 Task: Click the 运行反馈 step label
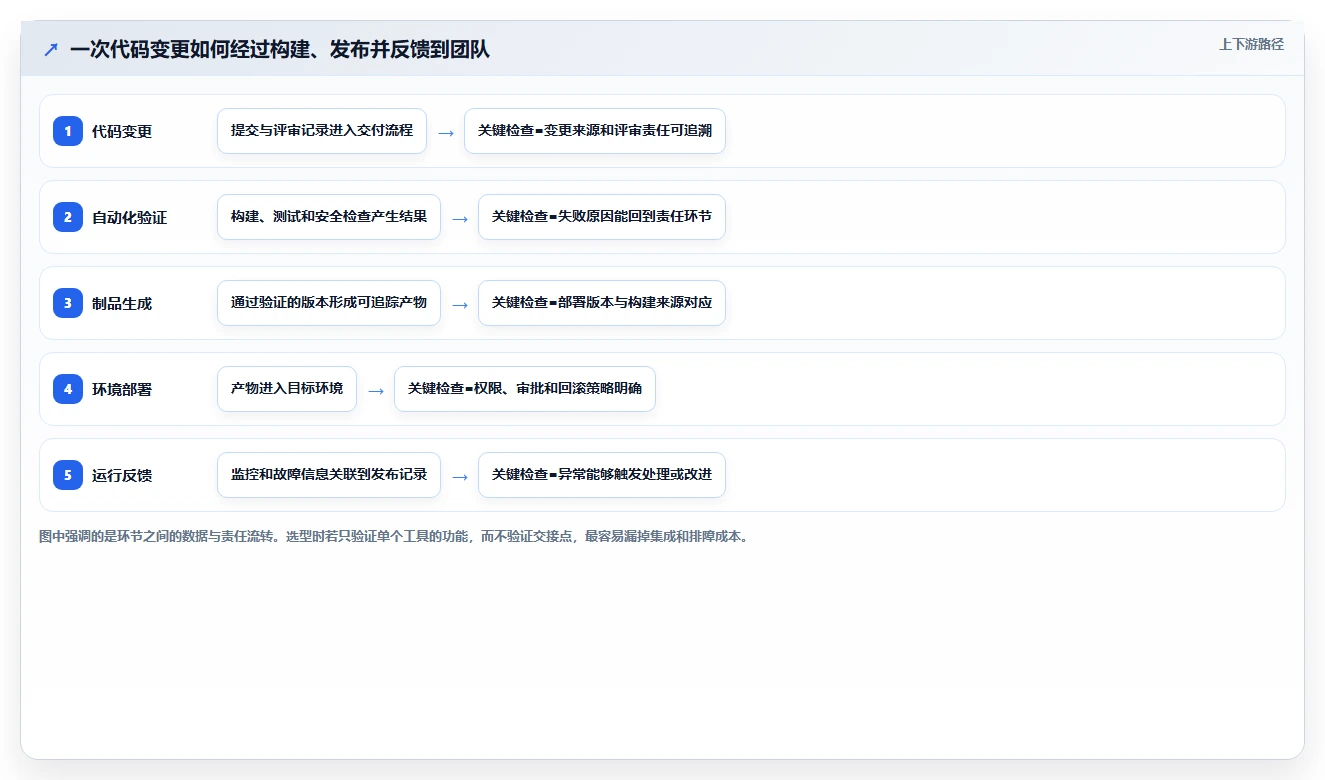(122, 475)
